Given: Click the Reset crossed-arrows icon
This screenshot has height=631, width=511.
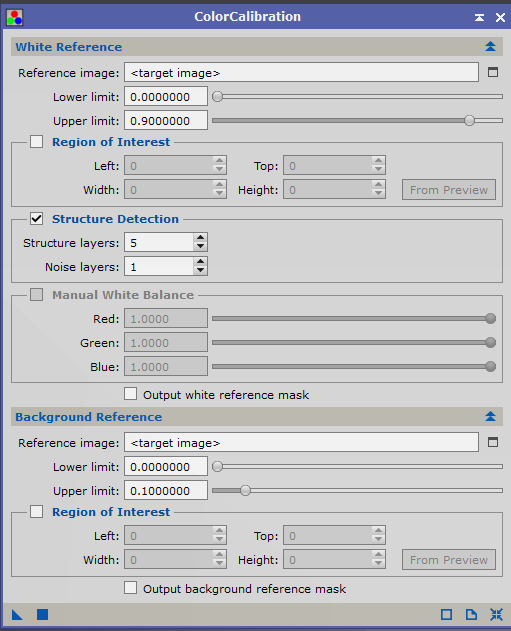Looking at the screenshot, I should [496, 615].
